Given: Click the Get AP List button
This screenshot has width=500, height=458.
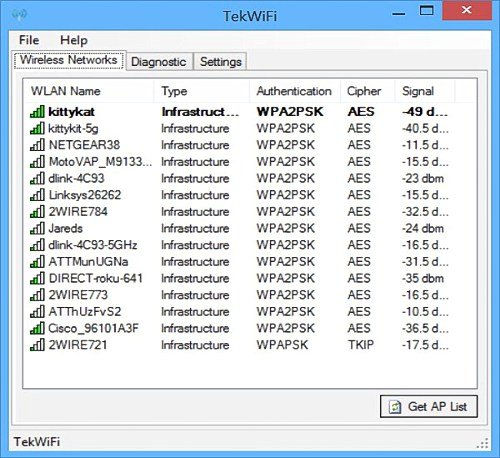Looking at the screenshot, I should (x=429, y=406).
